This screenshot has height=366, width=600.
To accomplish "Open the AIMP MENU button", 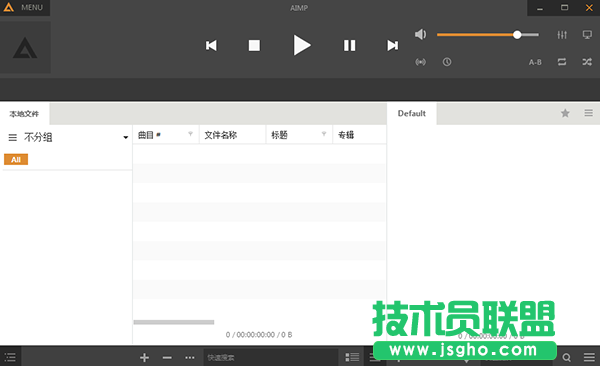I will tap(25, 8).
